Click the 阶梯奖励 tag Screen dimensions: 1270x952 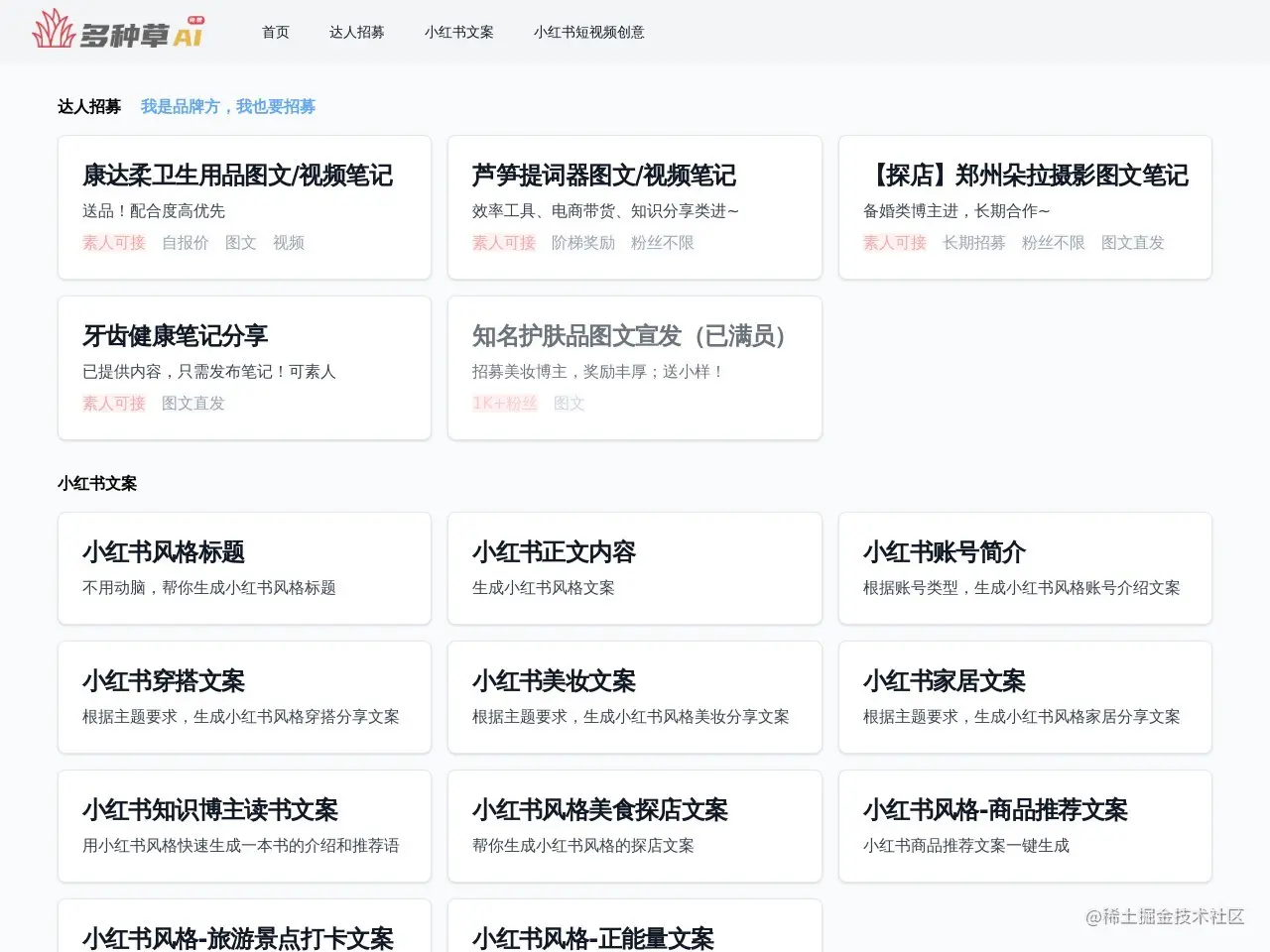coord(583,243)
